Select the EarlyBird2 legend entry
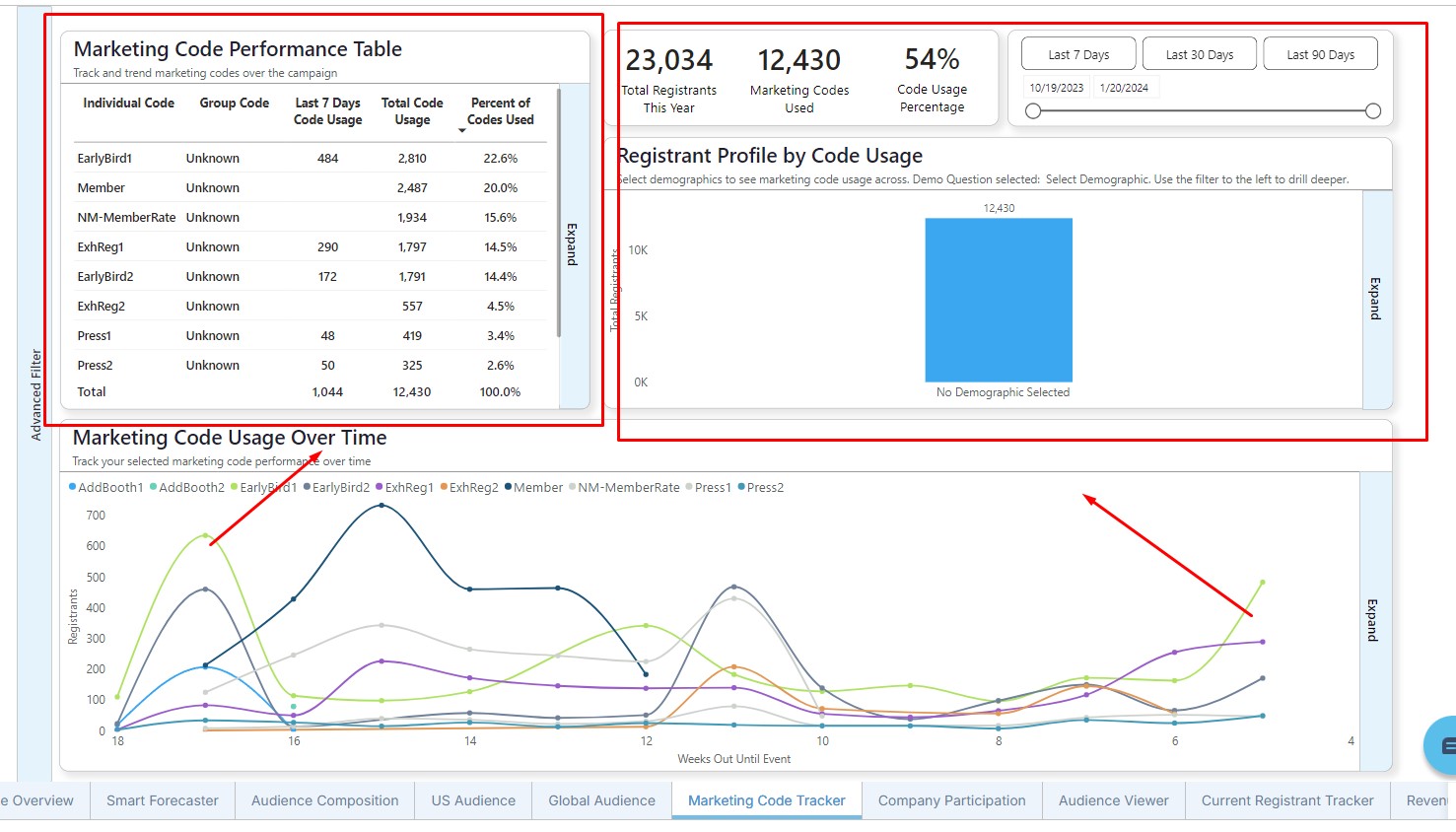Viewport: 1456px width, 832px height. pos(337,487)
